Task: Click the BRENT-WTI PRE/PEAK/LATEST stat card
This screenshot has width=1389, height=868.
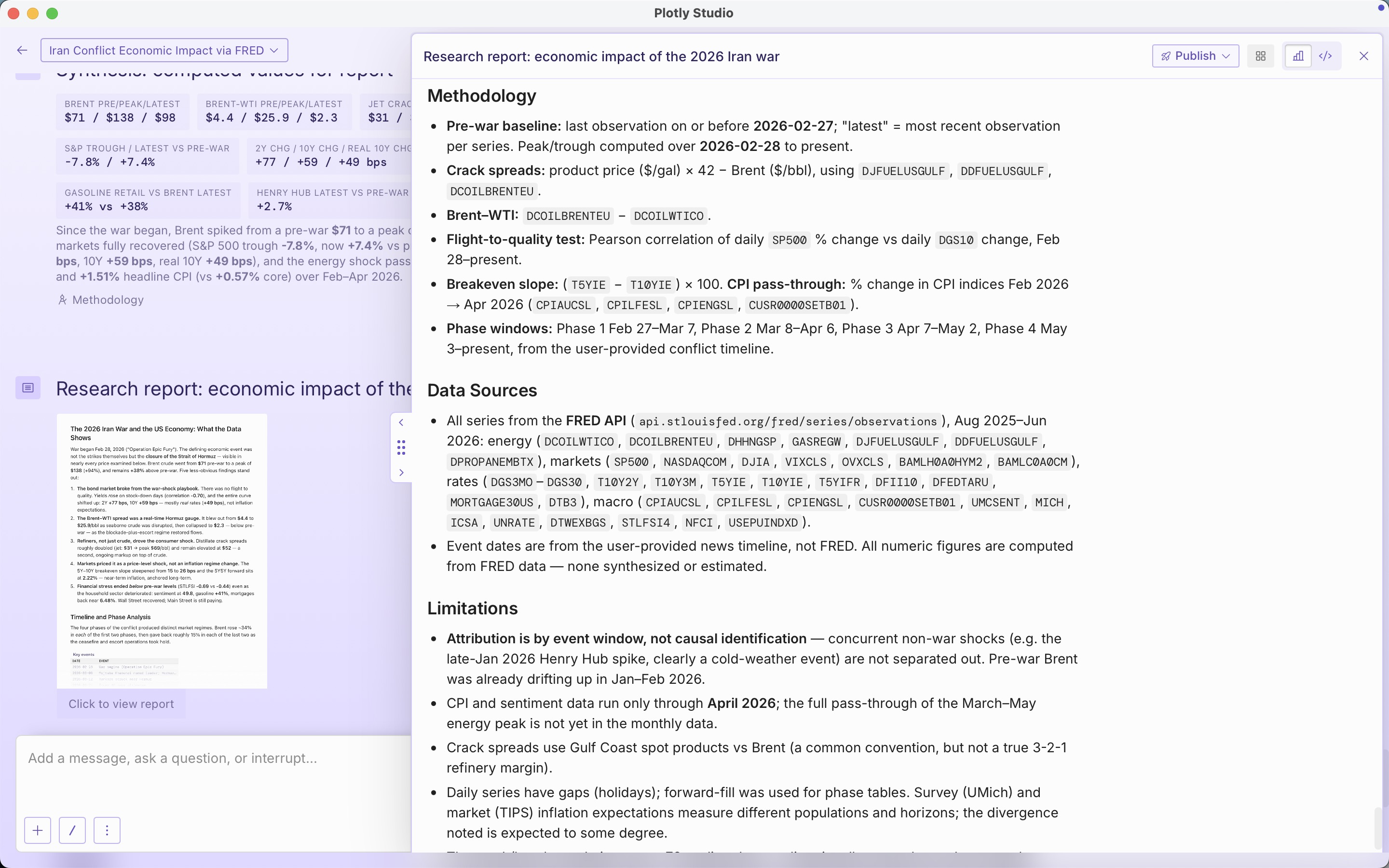Action: (274, 111)
